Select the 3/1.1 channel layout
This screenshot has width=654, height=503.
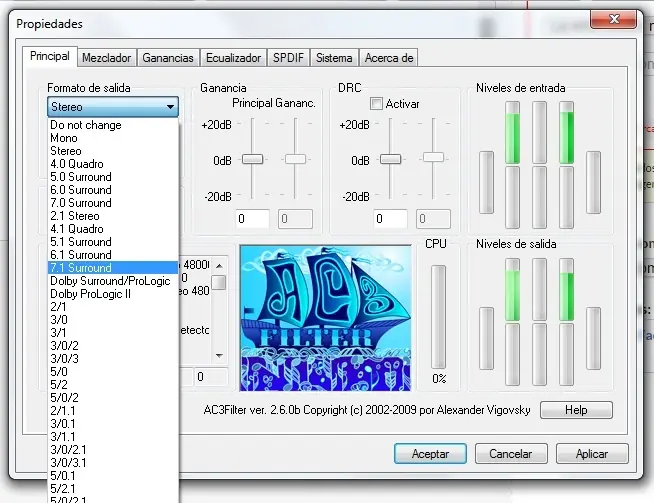113,437
